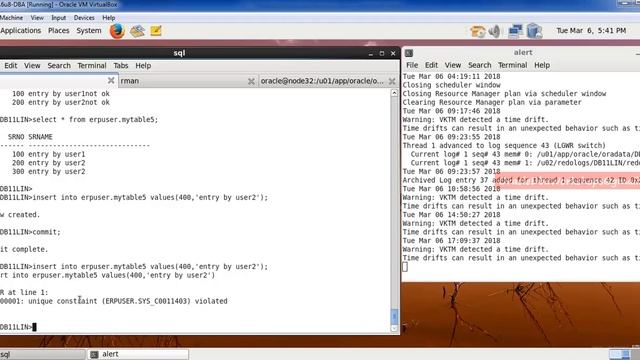This screenshot has height=360, width=640.
Task: Open Help menu in alert window
Action: [x=542, y=65]
